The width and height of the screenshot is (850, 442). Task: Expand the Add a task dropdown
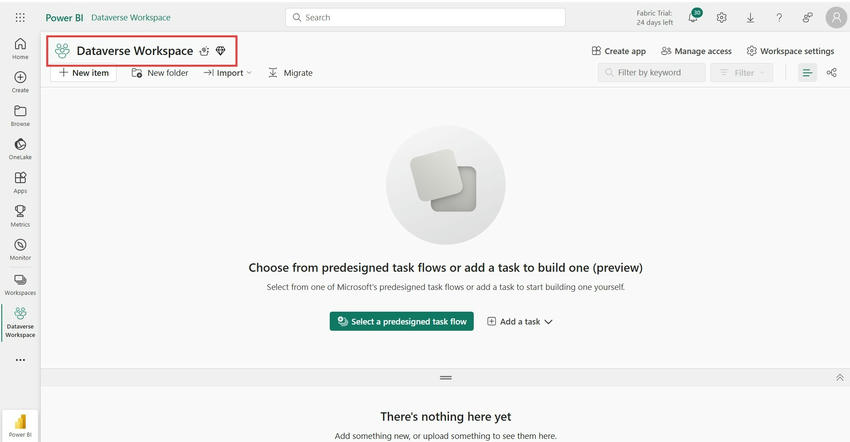[x=520, y=322]
